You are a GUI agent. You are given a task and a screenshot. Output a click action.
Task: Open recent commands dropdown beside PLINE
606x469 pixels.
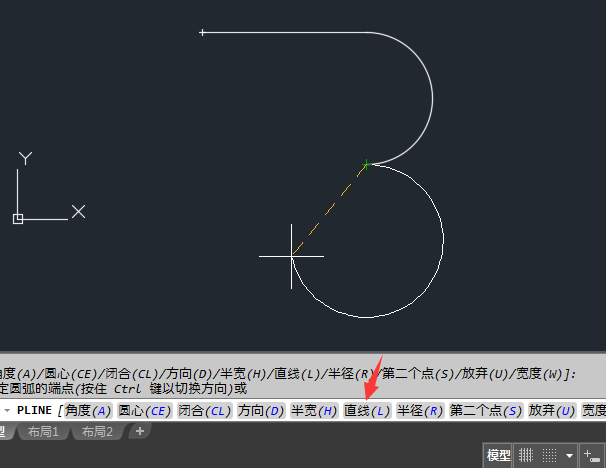tap(7, 410)
